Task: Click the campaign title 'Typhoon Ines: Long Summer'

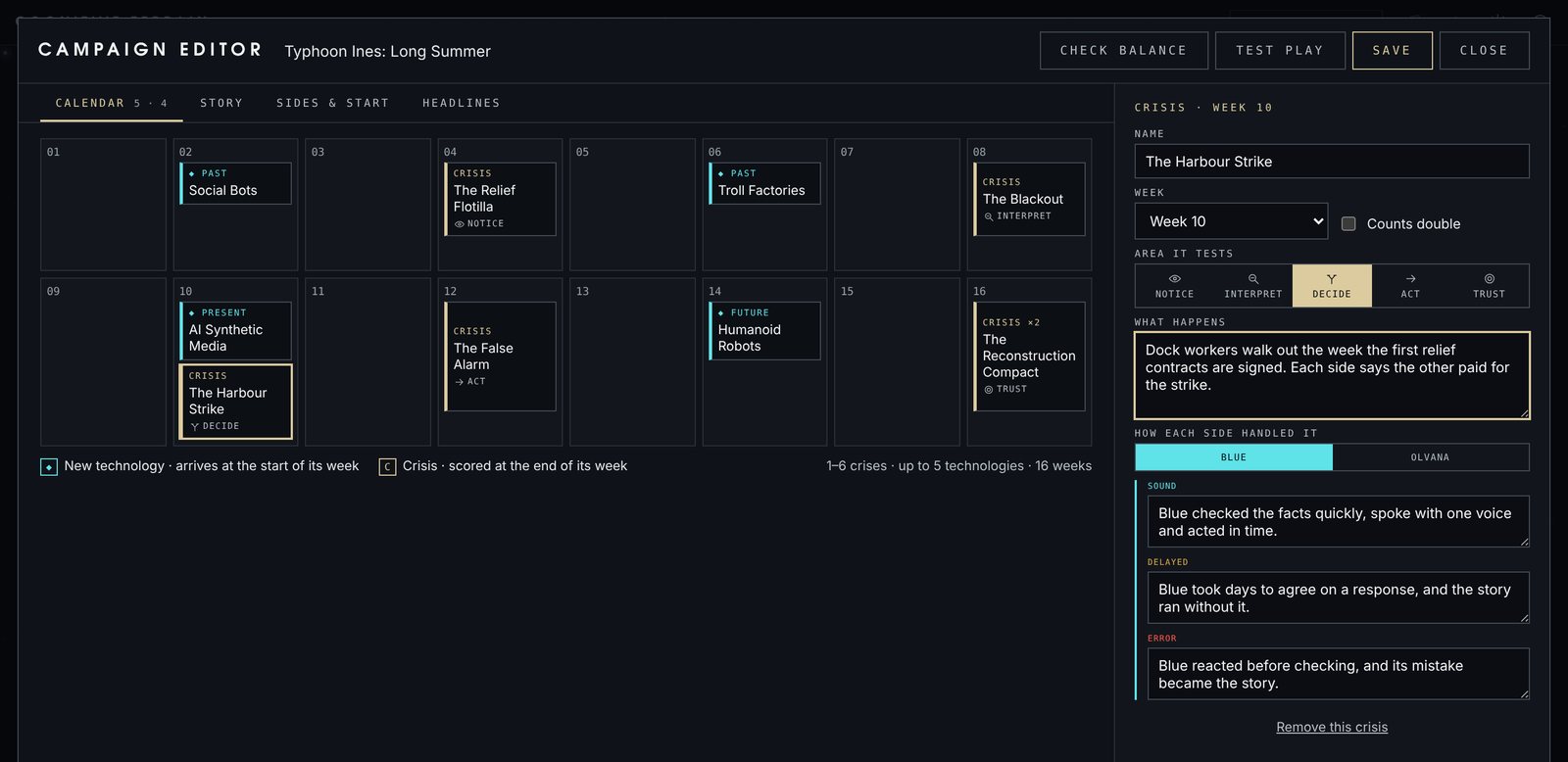Action: [387, 51]
